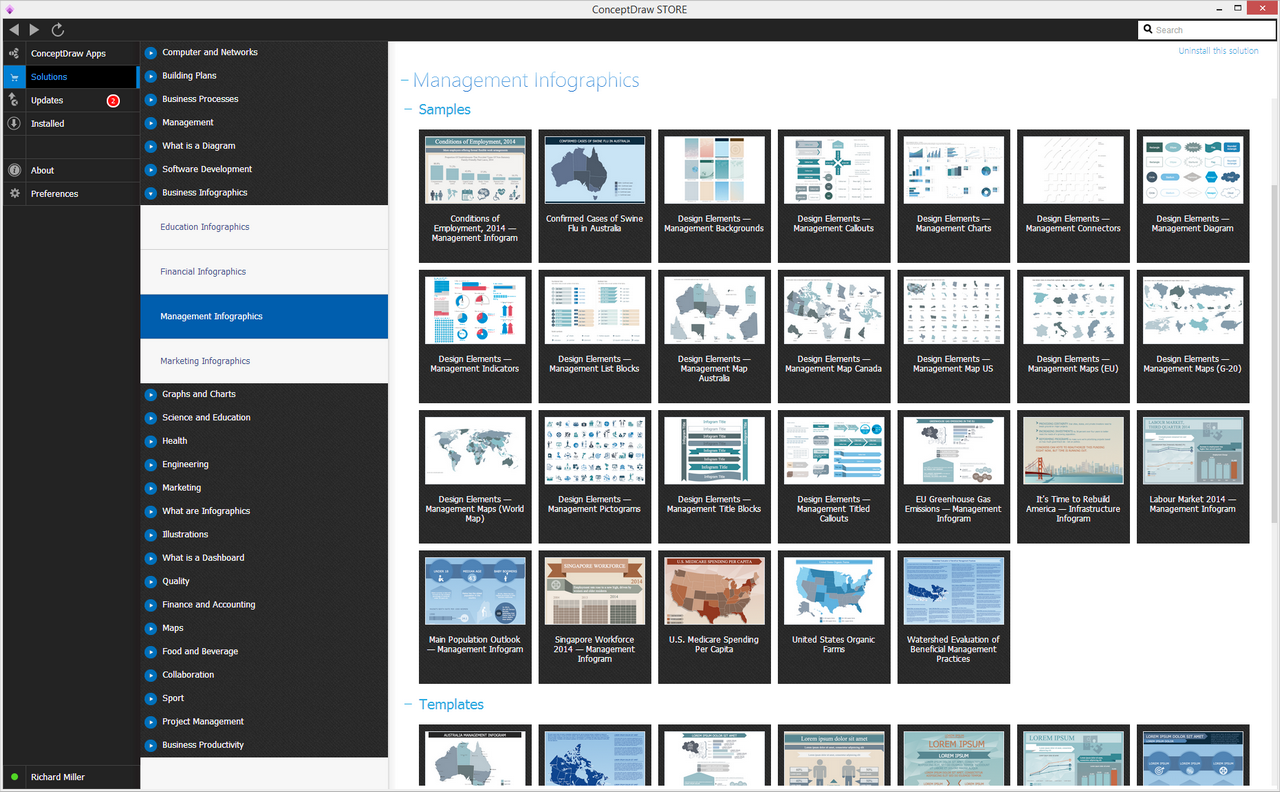The height and width of the screenshot is (792, 1280).
Task: Go back with the left arrow icon
Action: pyautogui.click(x=14, y=30)
